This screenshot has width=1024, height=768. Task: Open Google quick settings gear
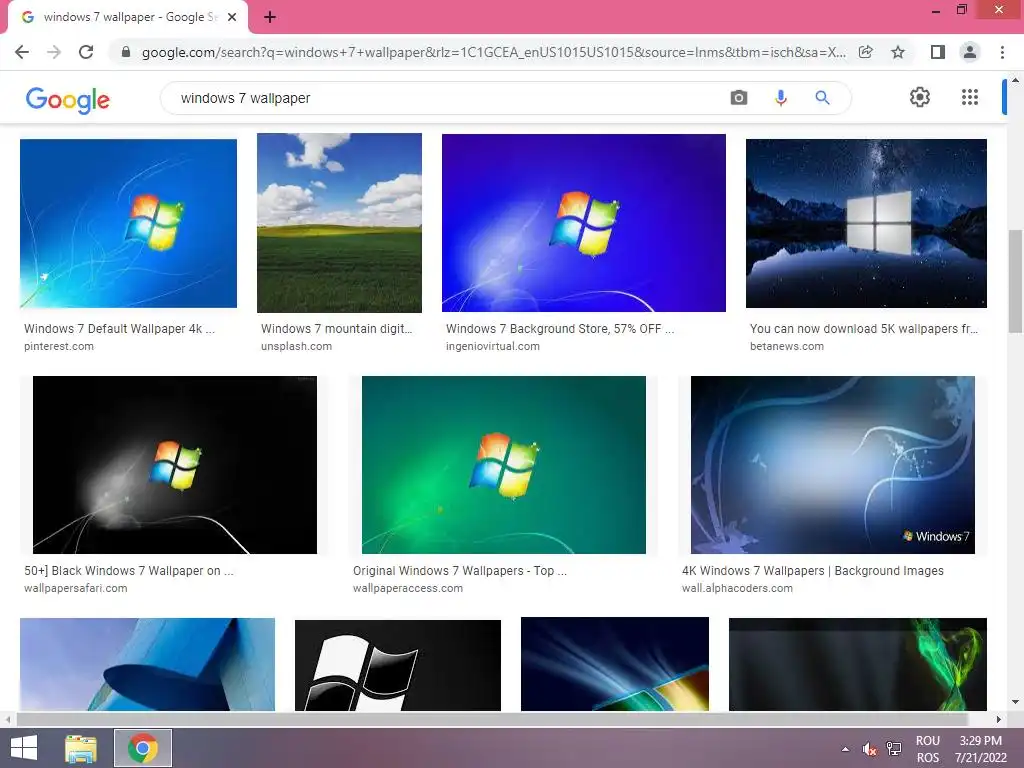pos(920,97)
